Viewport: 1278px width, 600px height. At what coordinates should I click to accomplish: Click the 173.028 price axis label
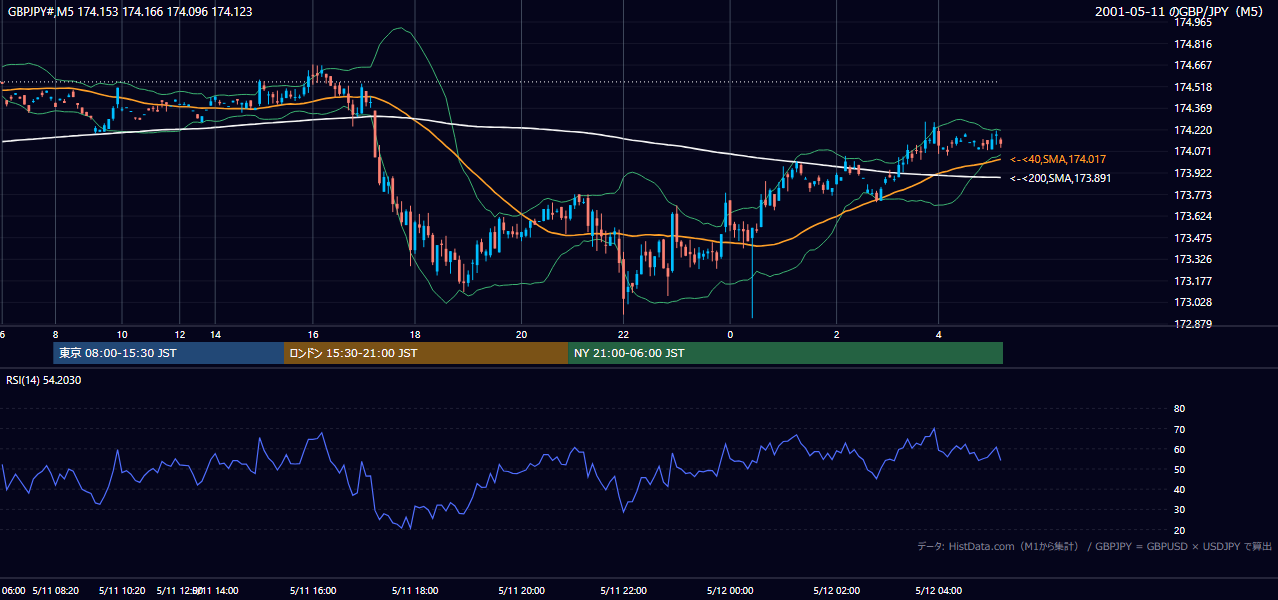pyautogui.click(x=1194, y=302)
